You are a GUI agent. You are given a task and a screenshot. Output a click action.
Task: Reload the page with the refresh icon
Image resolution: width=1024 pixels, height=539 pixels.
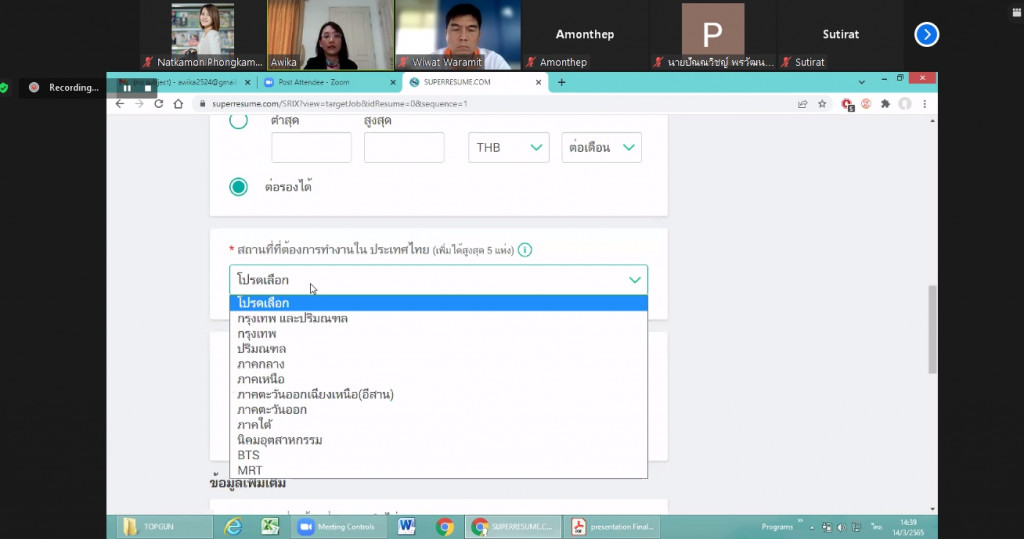(x=158, y=103)
